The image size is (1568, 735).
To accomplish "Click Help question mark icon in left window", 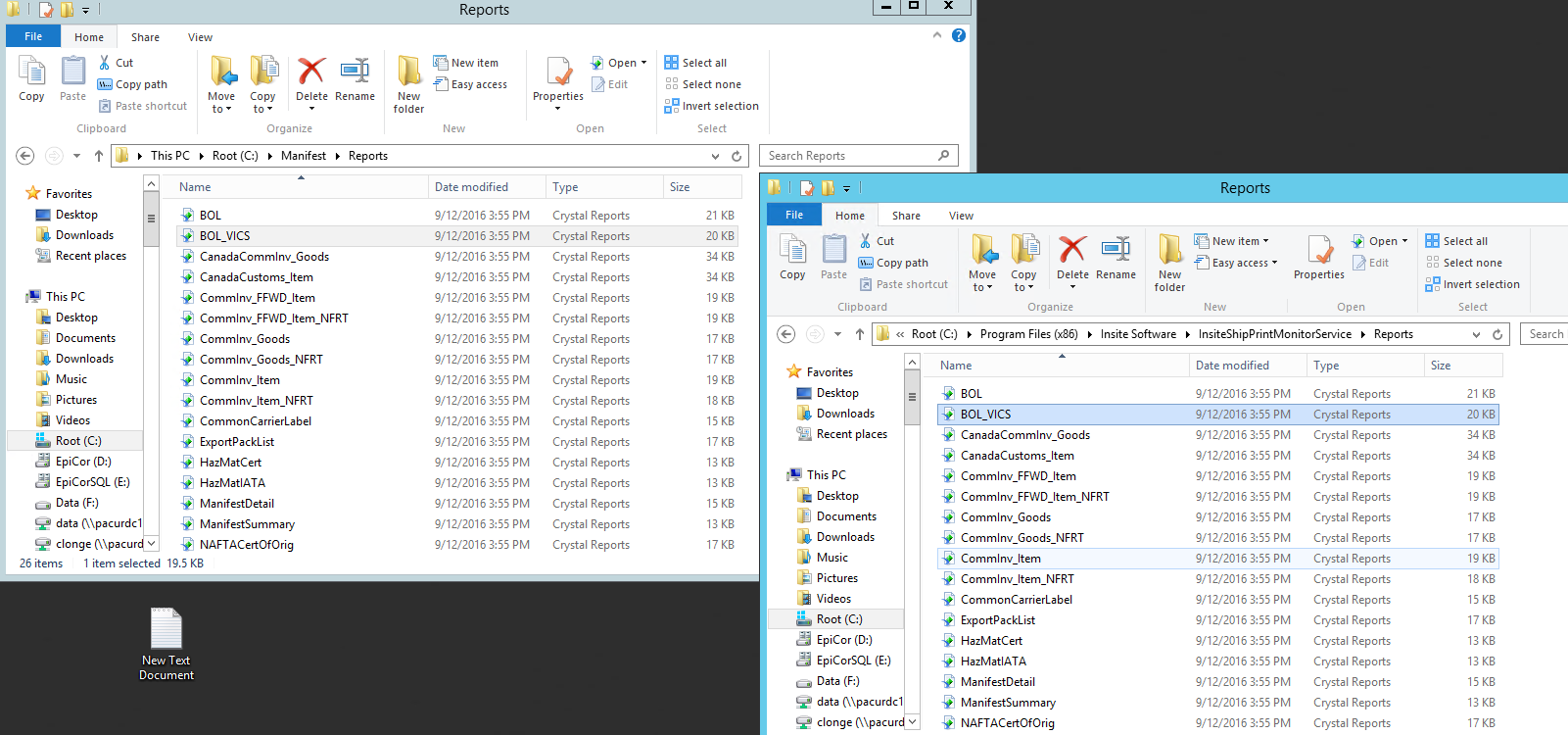I will click(959, 35).
